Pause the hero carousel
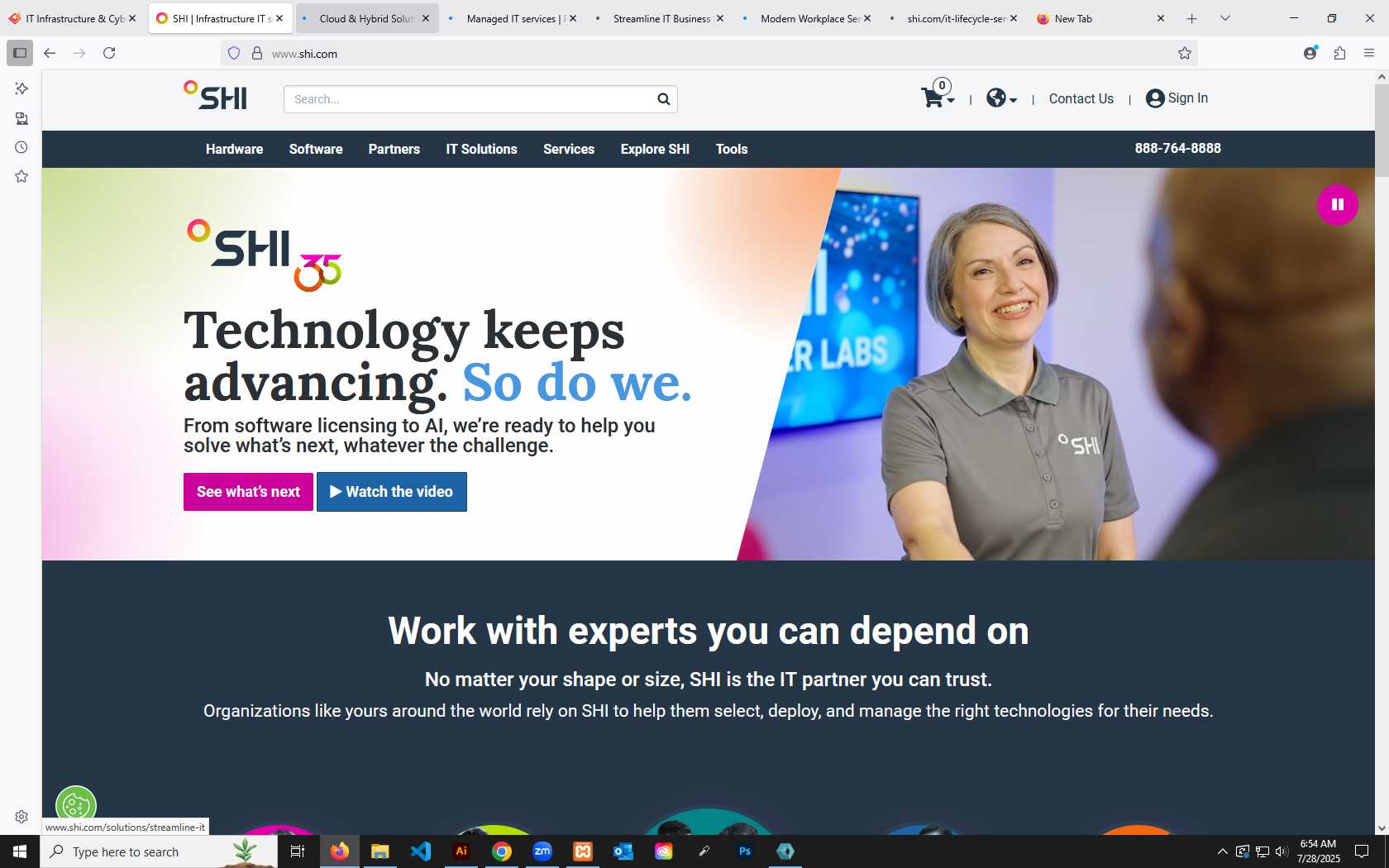The image size is (1389, 868). tap(1337, 204)
